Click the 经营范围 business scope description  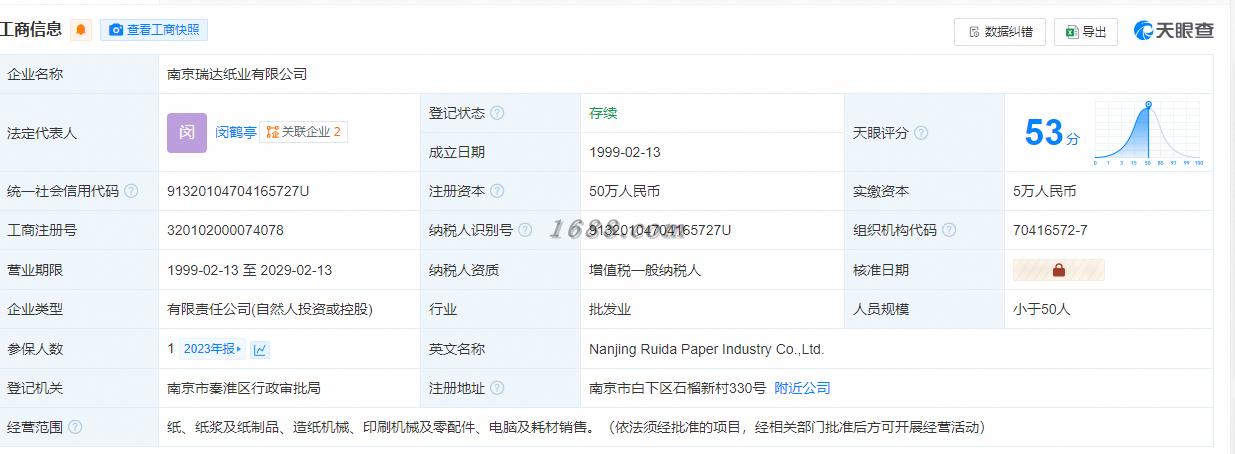(x=576, y=427)
